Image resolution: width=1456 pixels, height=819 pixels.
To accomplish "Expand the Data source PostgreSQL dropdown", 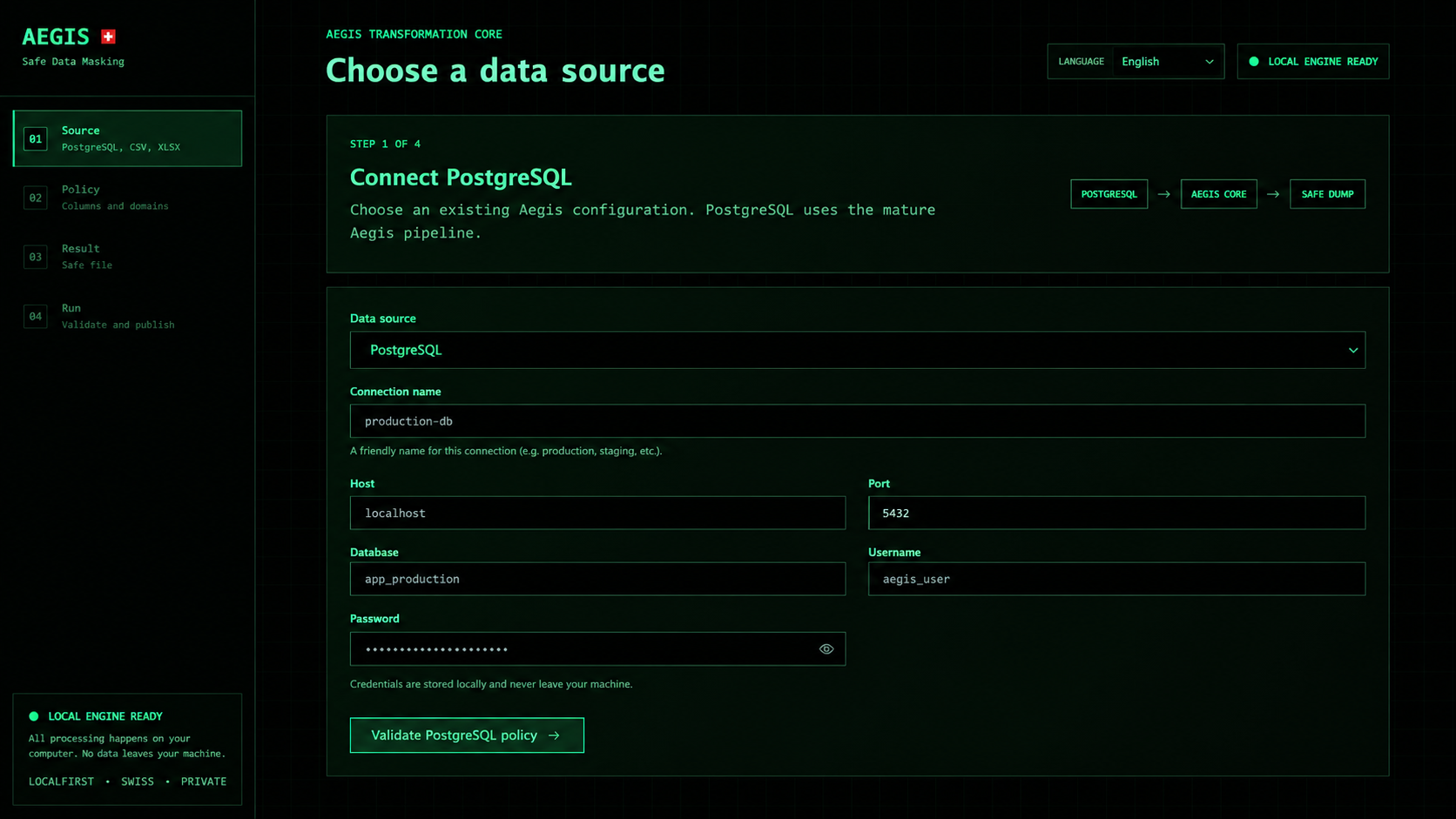I will click(x=858, y=350).
